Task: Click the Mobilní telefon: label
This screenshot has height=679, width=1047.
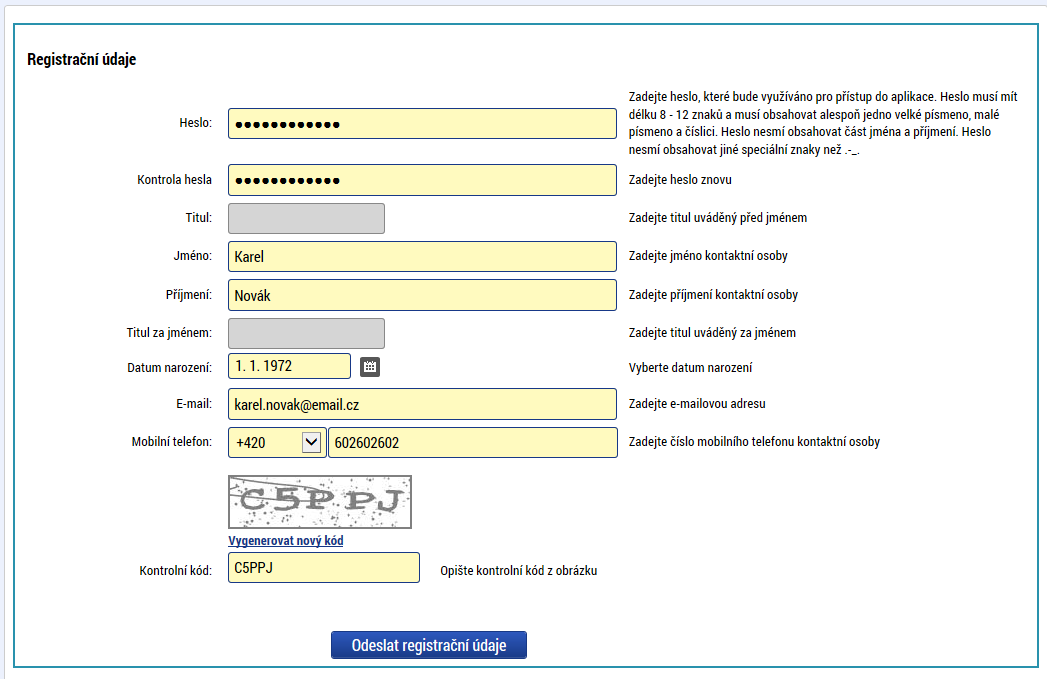Action: (x=172, y=441)
